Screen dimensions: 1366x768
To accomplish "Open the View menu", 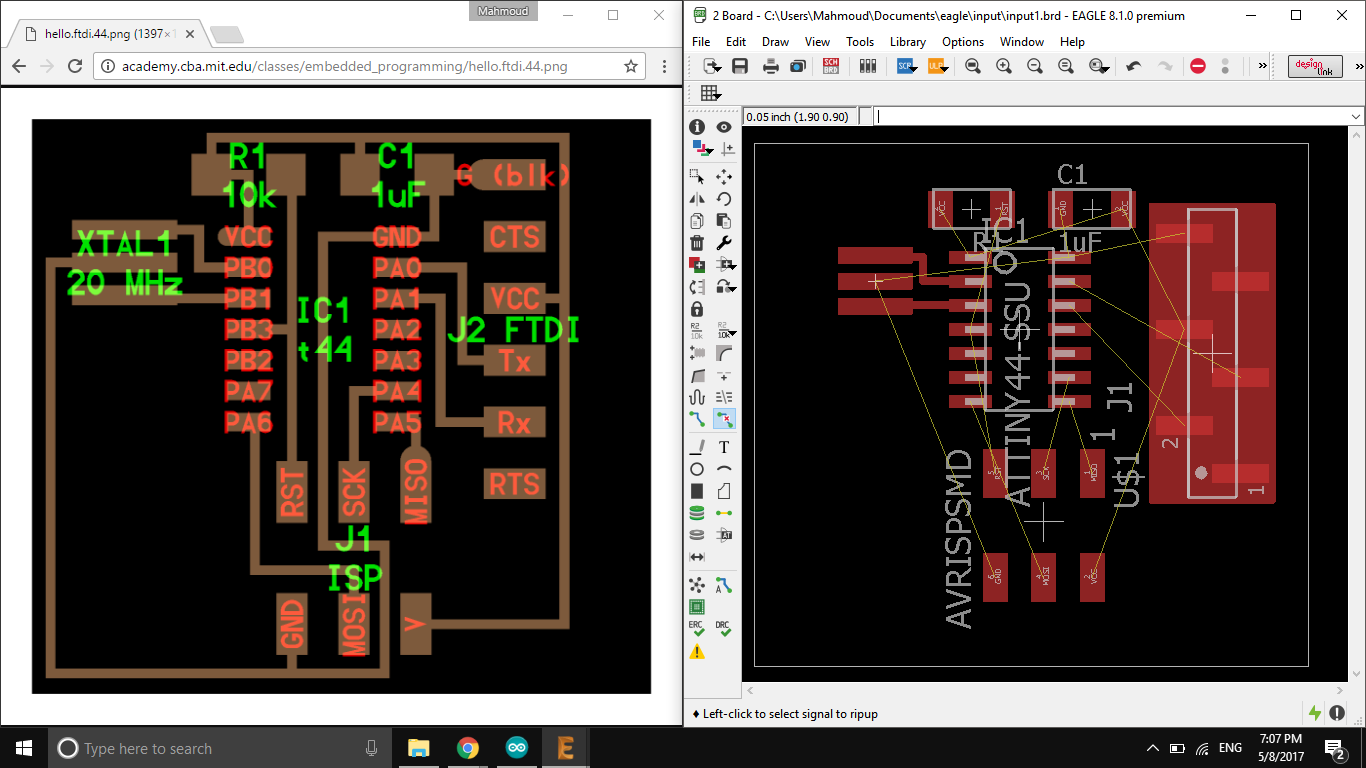I will pos(817,42).
